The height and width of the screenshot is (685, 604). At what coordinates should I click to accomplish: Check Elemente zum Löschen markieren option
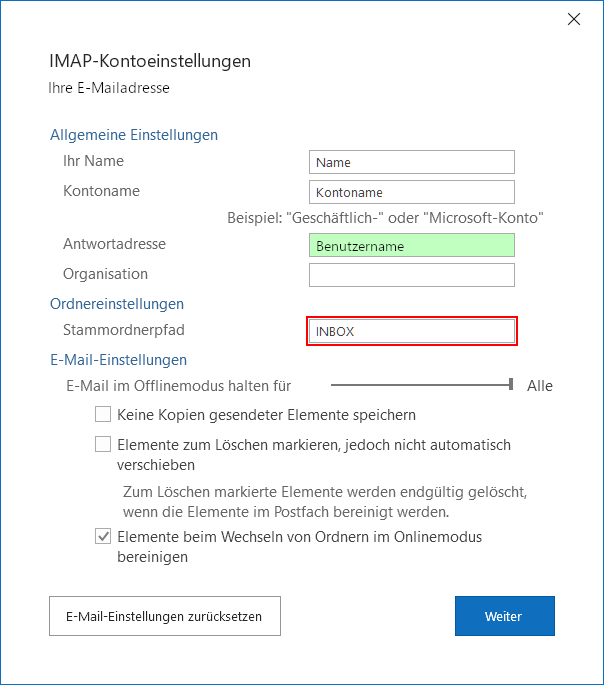(103, 444)
